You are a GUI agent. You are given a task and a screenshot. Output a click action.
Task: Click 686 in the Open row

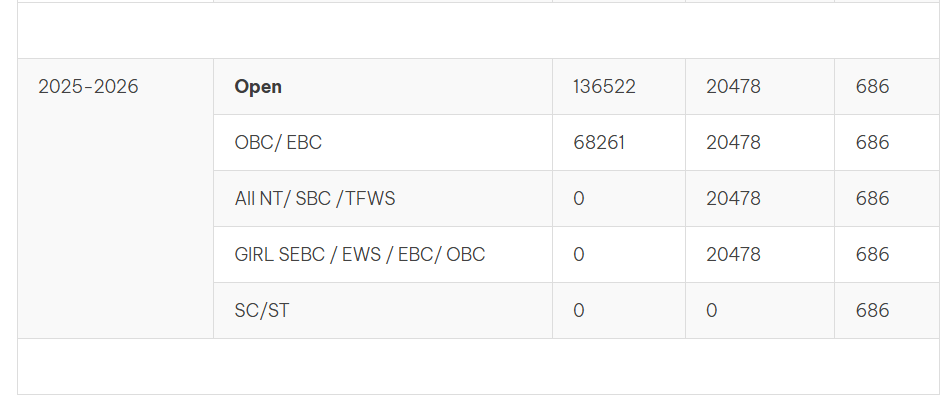click(872, 87)
